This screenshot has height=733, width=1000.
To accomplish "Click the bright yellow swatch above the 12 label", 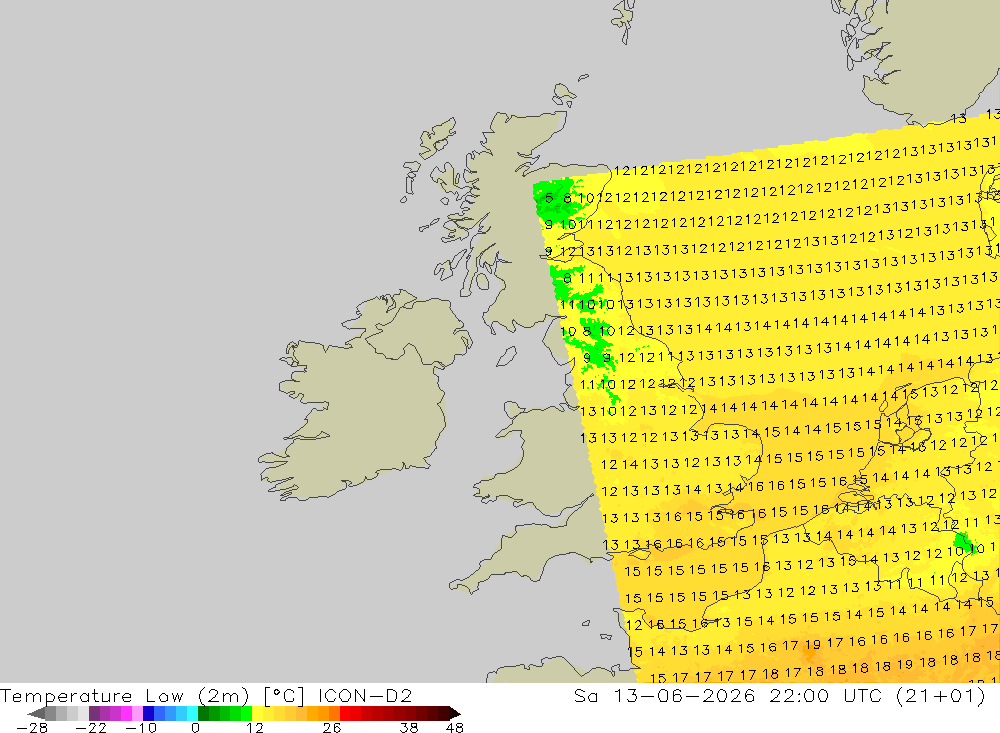I will [258, 714].
